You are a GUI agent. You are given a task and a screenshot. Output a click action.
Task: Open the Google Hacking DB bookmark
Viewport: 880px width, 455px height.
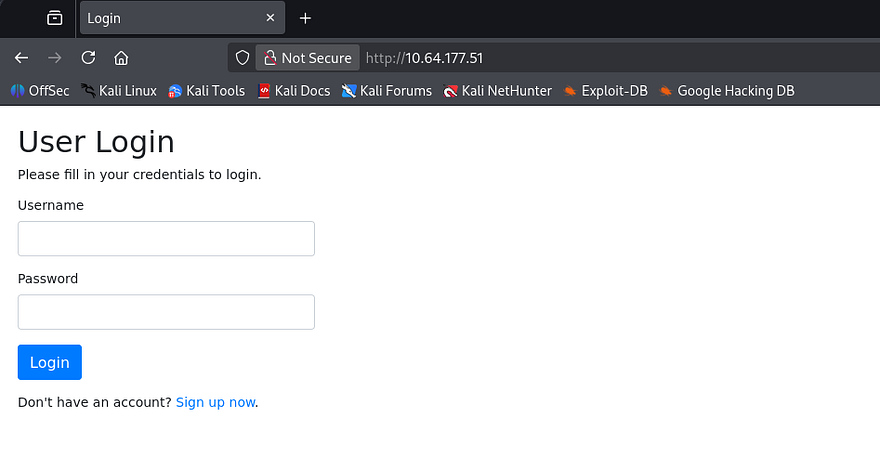coord(727,91)
